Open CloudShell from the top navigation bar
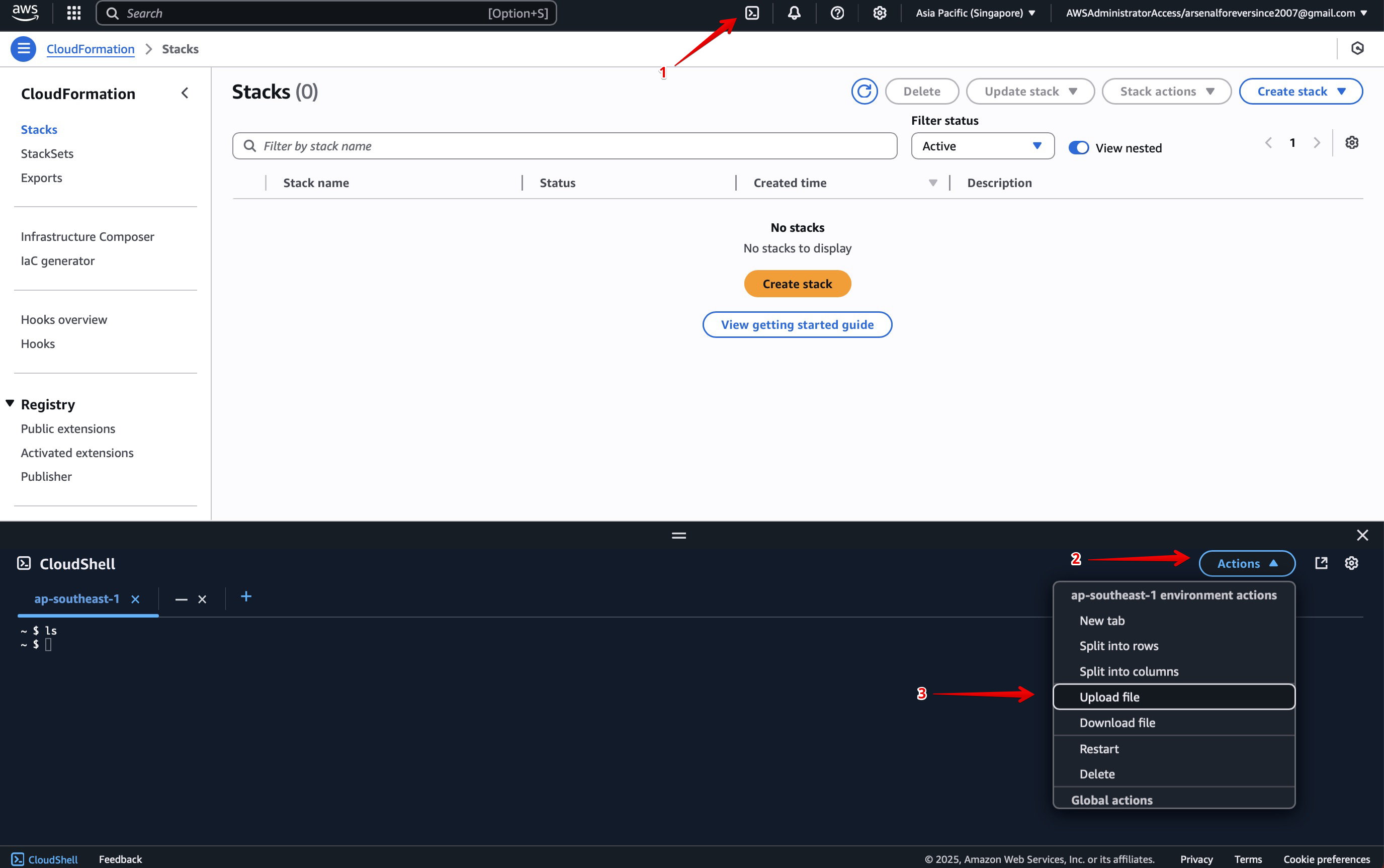Image resolution: width=1384 pixels, height=868 pixels. click(x=752, y=13)
